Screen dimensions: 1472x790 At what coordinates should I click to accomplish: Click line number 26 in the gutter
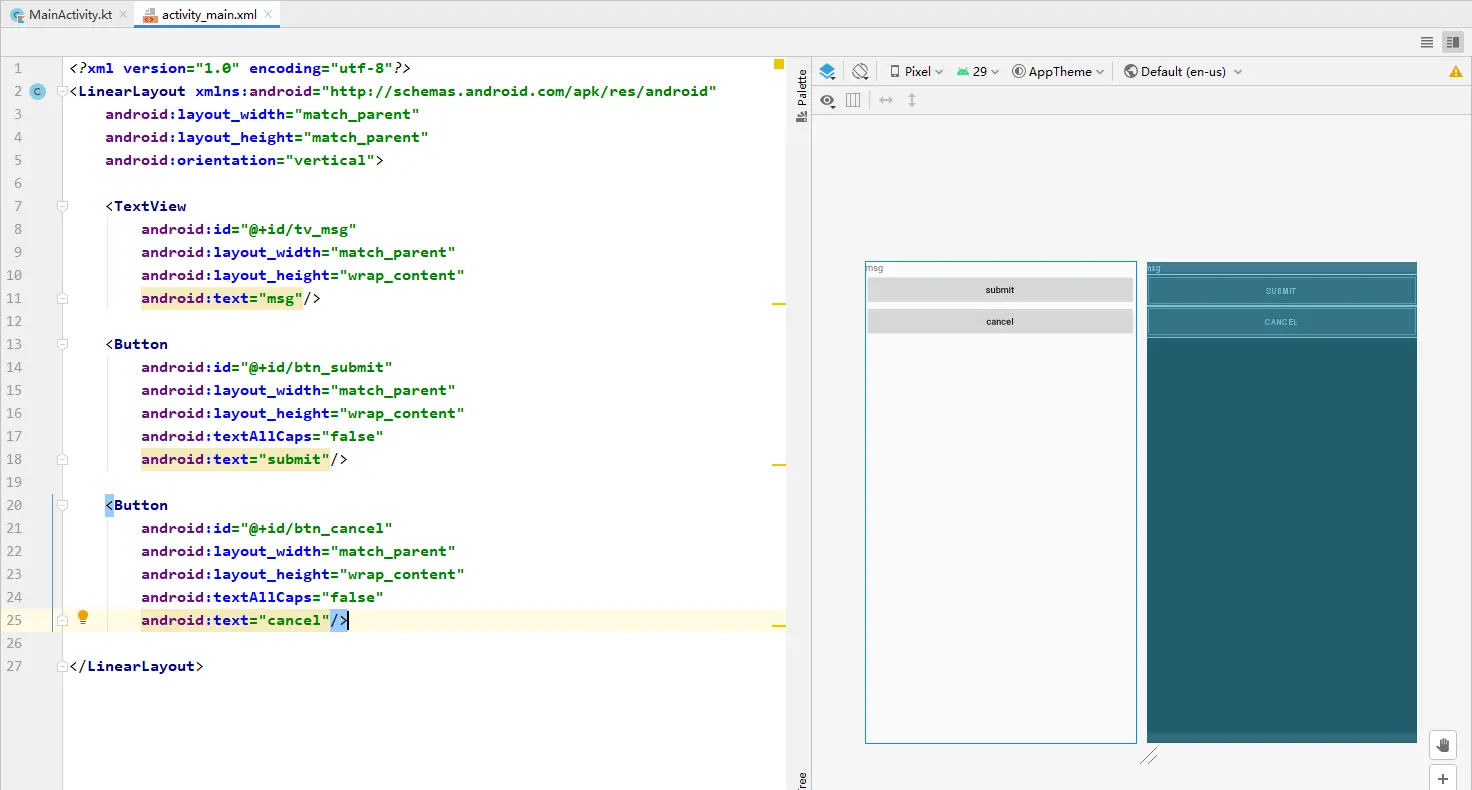click(x=14, y=643)
